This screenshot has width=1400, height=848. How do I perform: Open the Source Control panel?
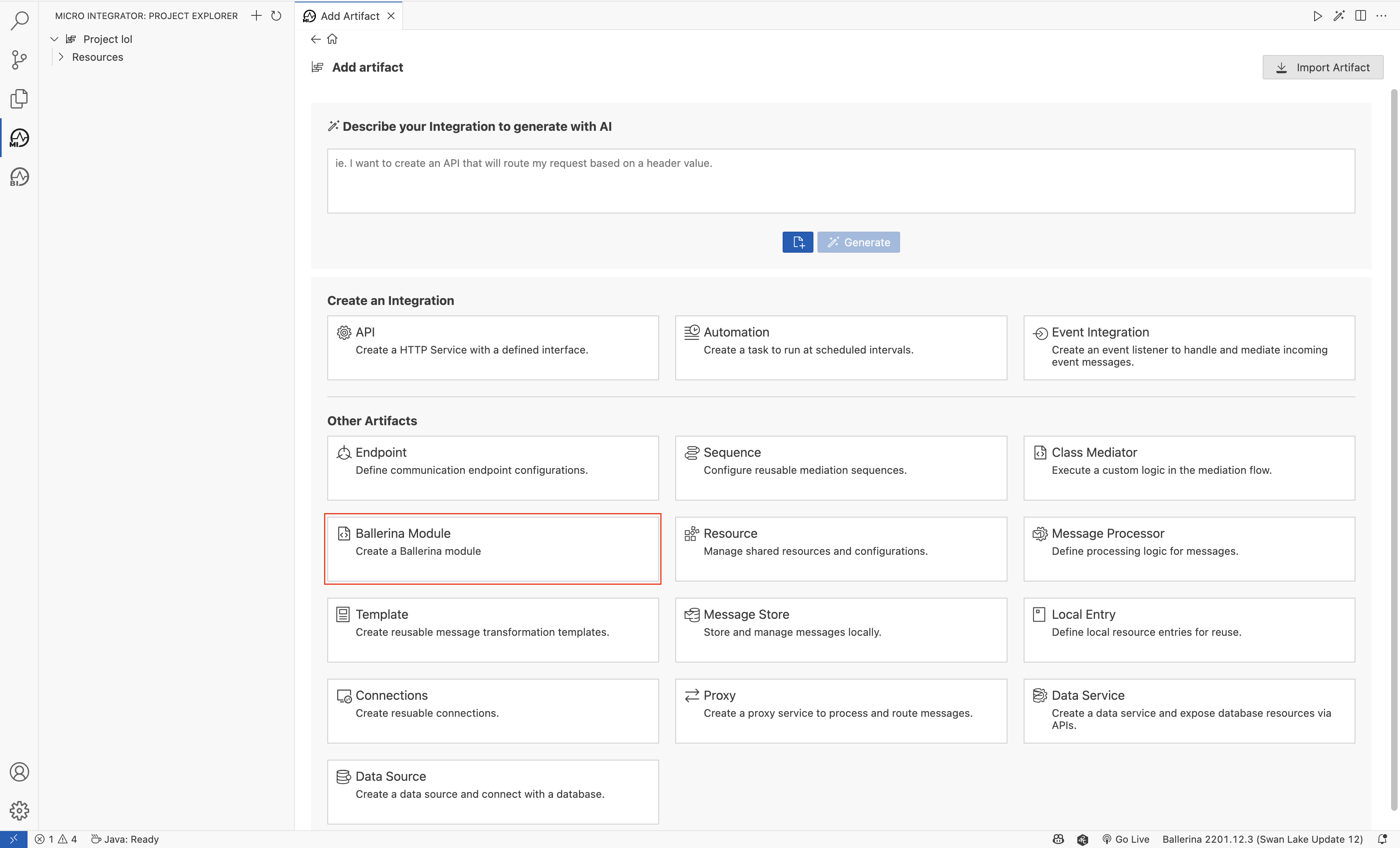pyautogui.click(x=19, y=60)
